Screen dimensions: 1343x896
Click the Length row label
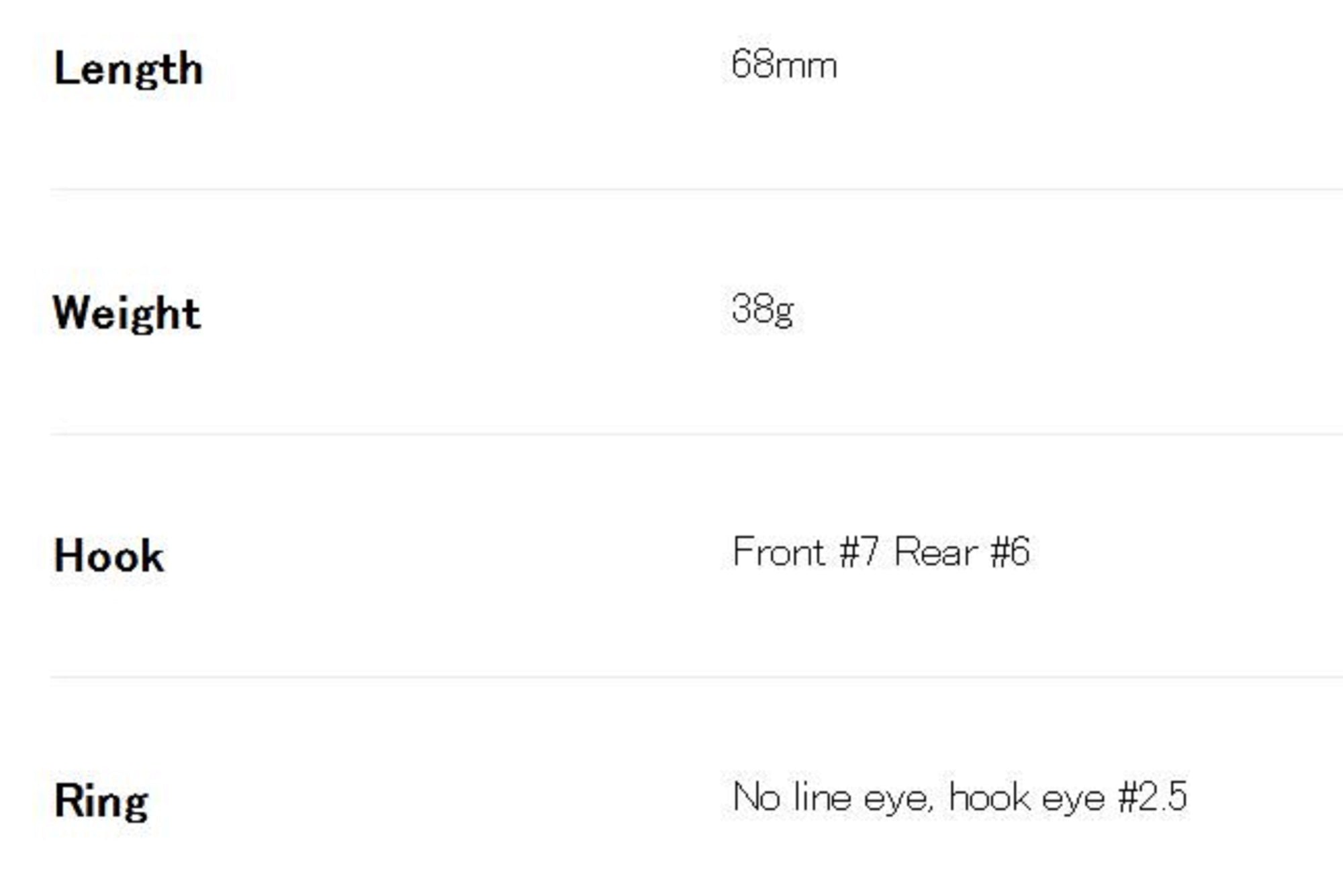coord(128,69)
